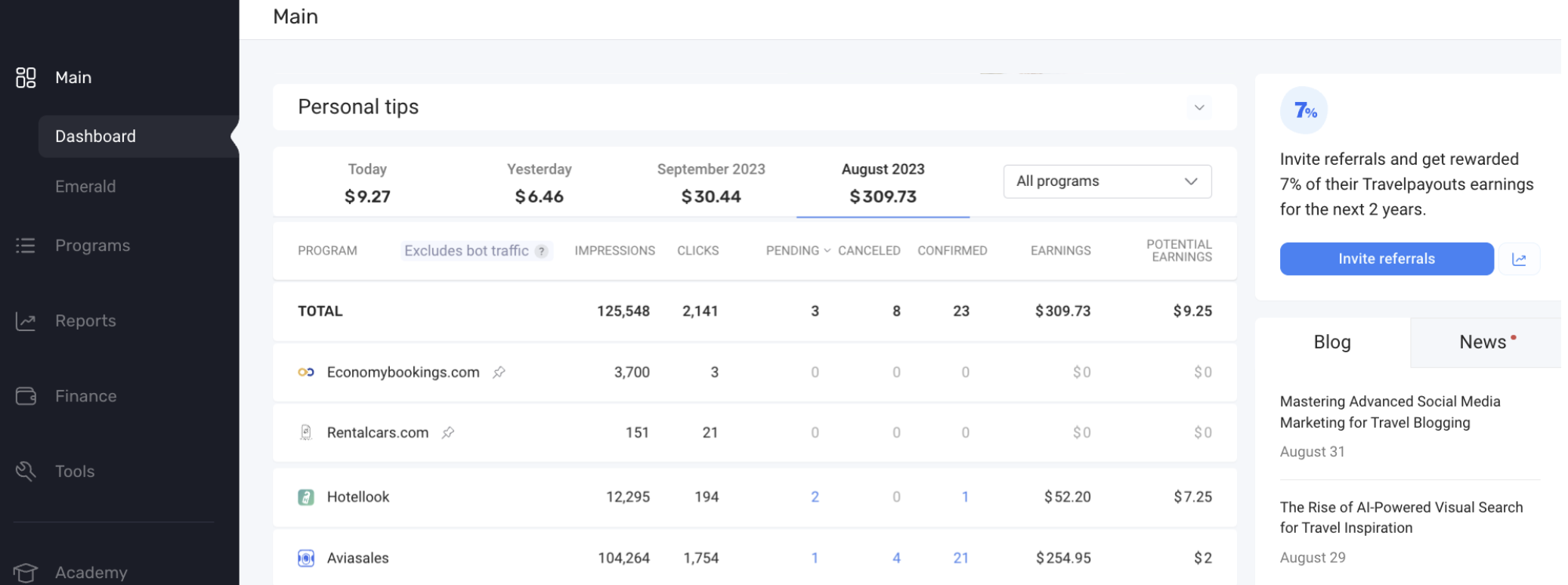Click the Rentalcars.com logo icon
1568x585 pixels.
(x=306, y=432)
